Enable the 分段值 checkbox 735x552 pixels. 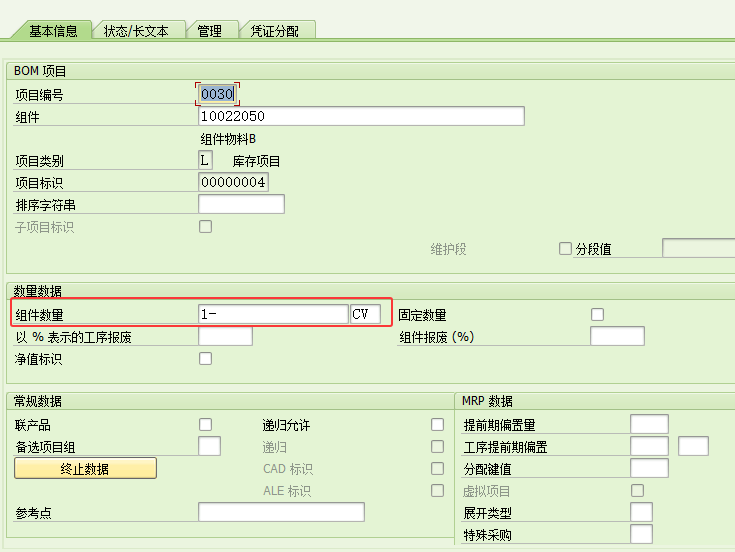coord(566,249)
